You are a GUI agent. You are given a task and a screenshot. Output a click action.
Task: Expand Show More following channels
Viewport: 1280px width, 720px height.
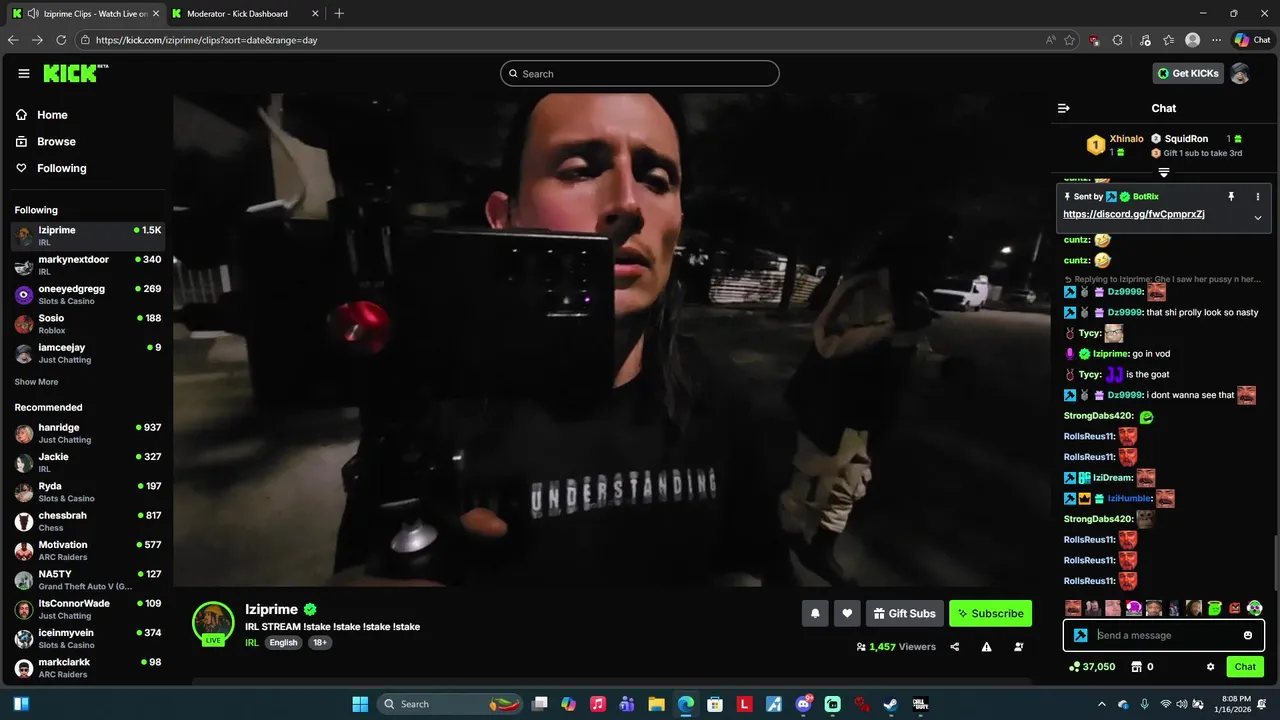(36, 382)
